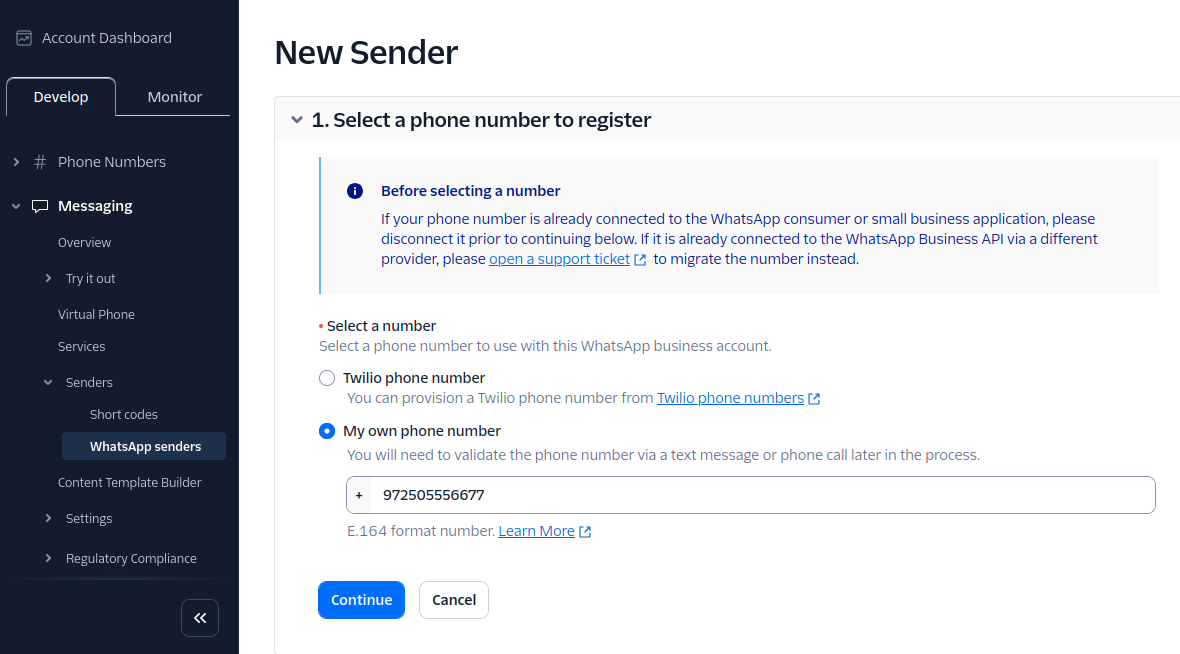Collapse the 'Select a phone number to register' section
Viewport: 1180px width, 654px height.
pyautogui.click(x=297, y=119)
